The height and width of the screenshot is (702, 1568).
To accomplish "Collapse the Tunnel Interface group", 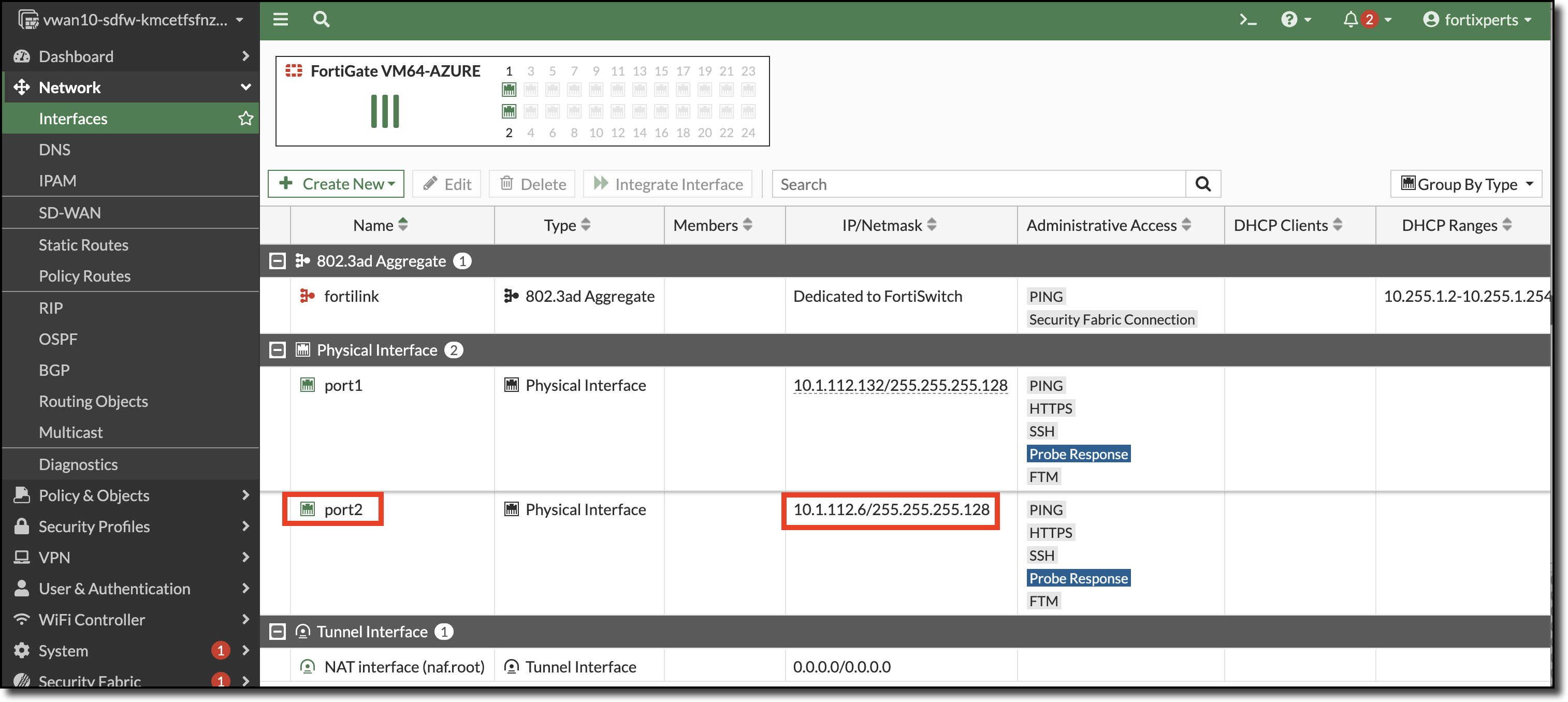I will (x=278, y=632).
